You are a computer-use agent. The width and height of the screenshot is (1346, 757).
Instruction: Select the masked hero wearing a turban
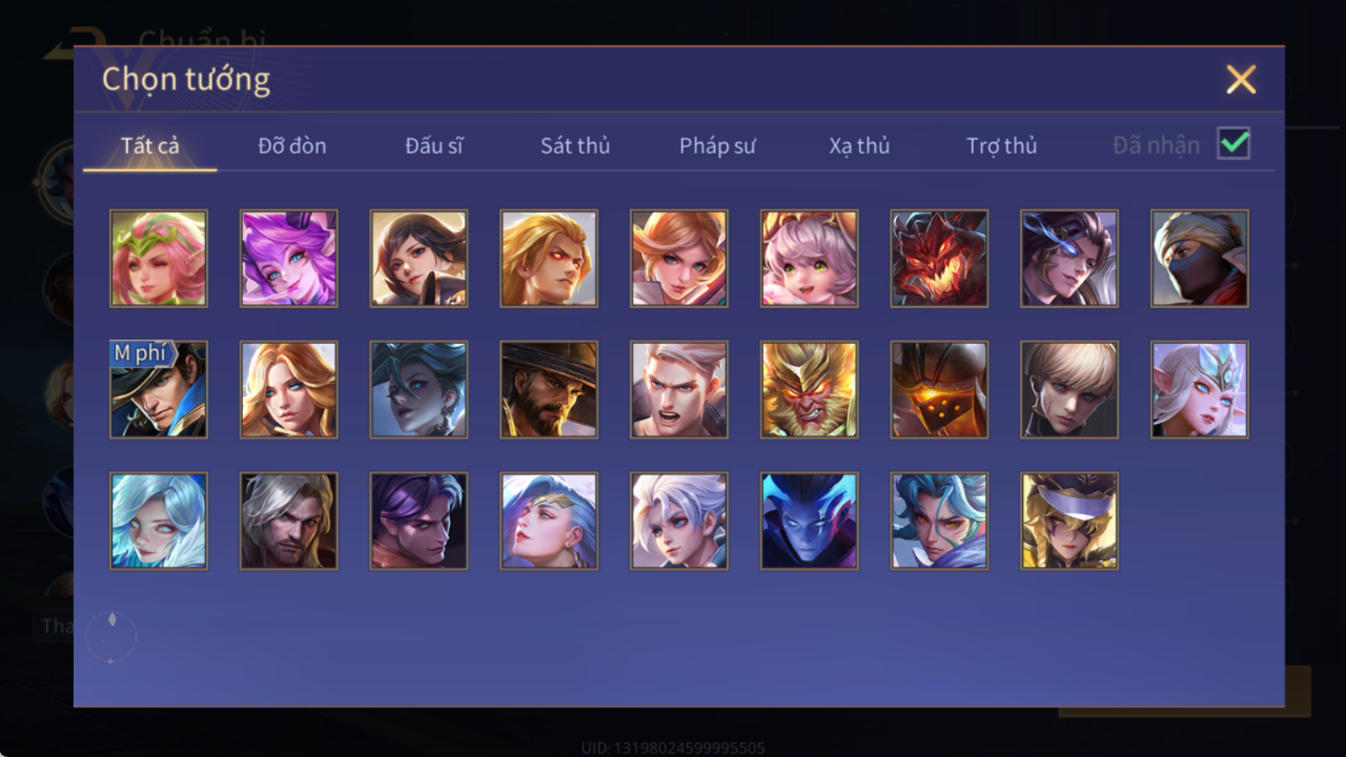(1199, 258)
